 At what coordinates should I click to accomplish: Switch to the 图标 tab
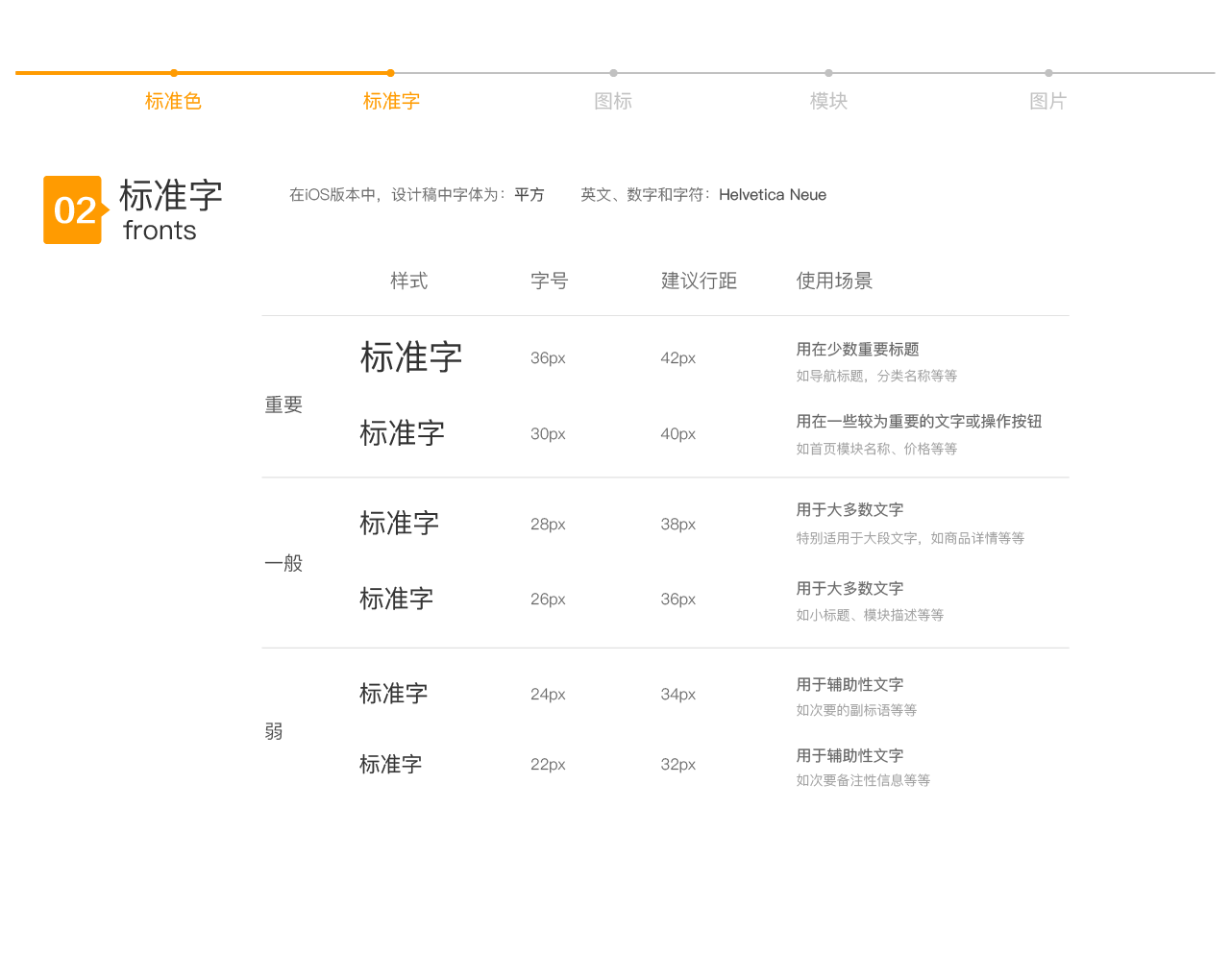(613, 101)
